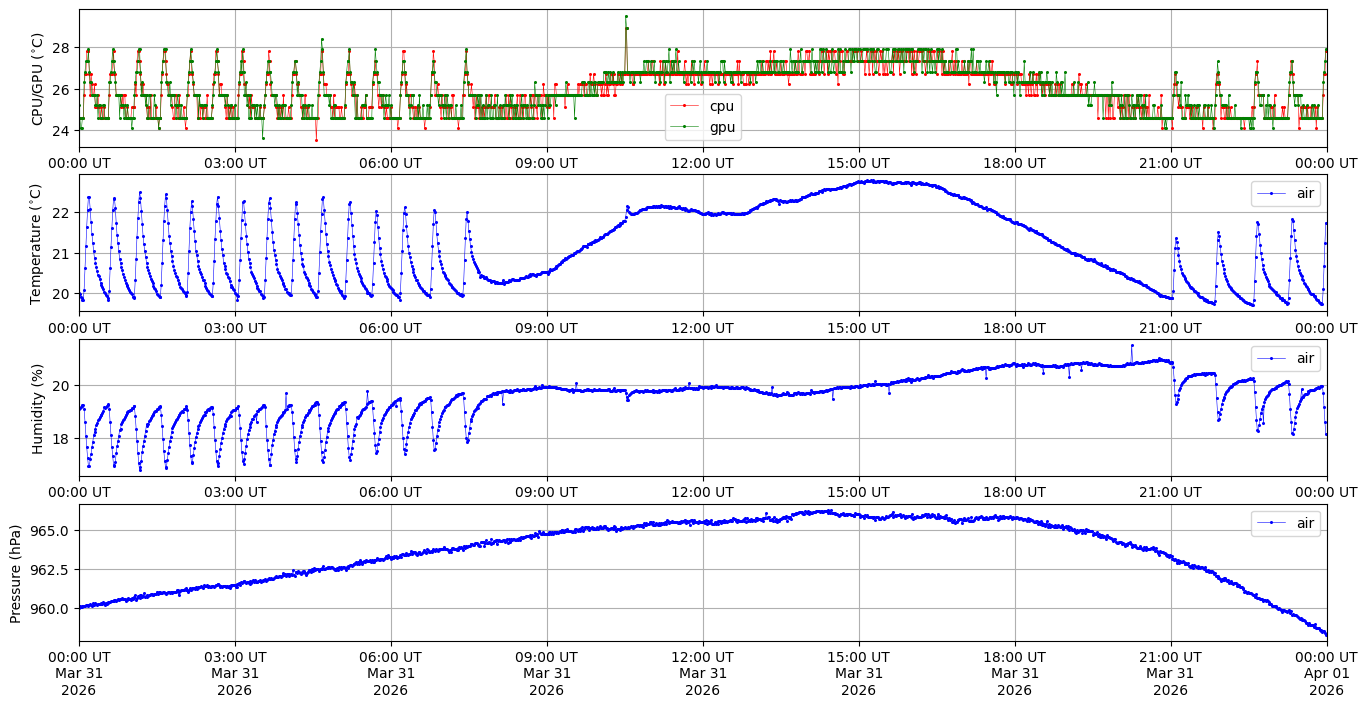This screenshot has width=1367, height=707.
Task: Click the Humidity (%) y-axis label
Action: click(38, 408)
